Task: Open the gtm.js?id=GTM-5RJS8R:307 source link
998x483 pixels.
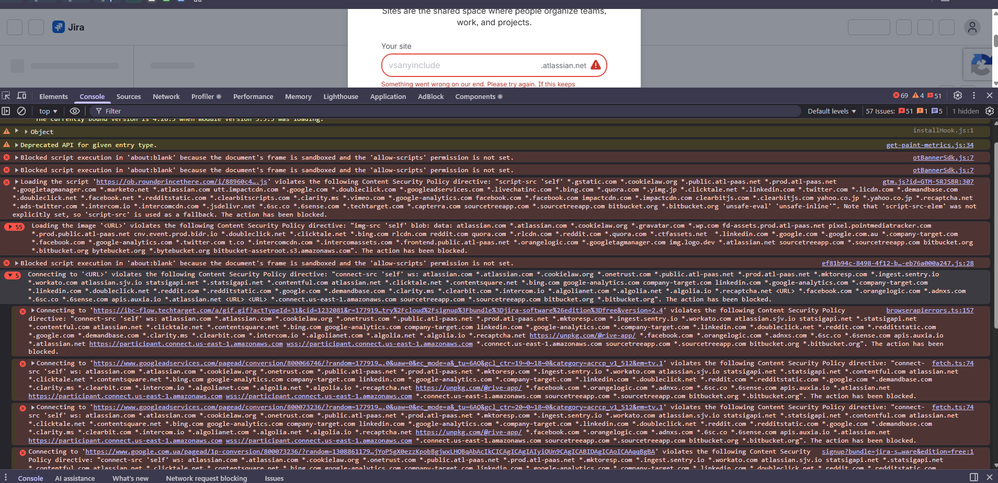Action: [928, 181]
